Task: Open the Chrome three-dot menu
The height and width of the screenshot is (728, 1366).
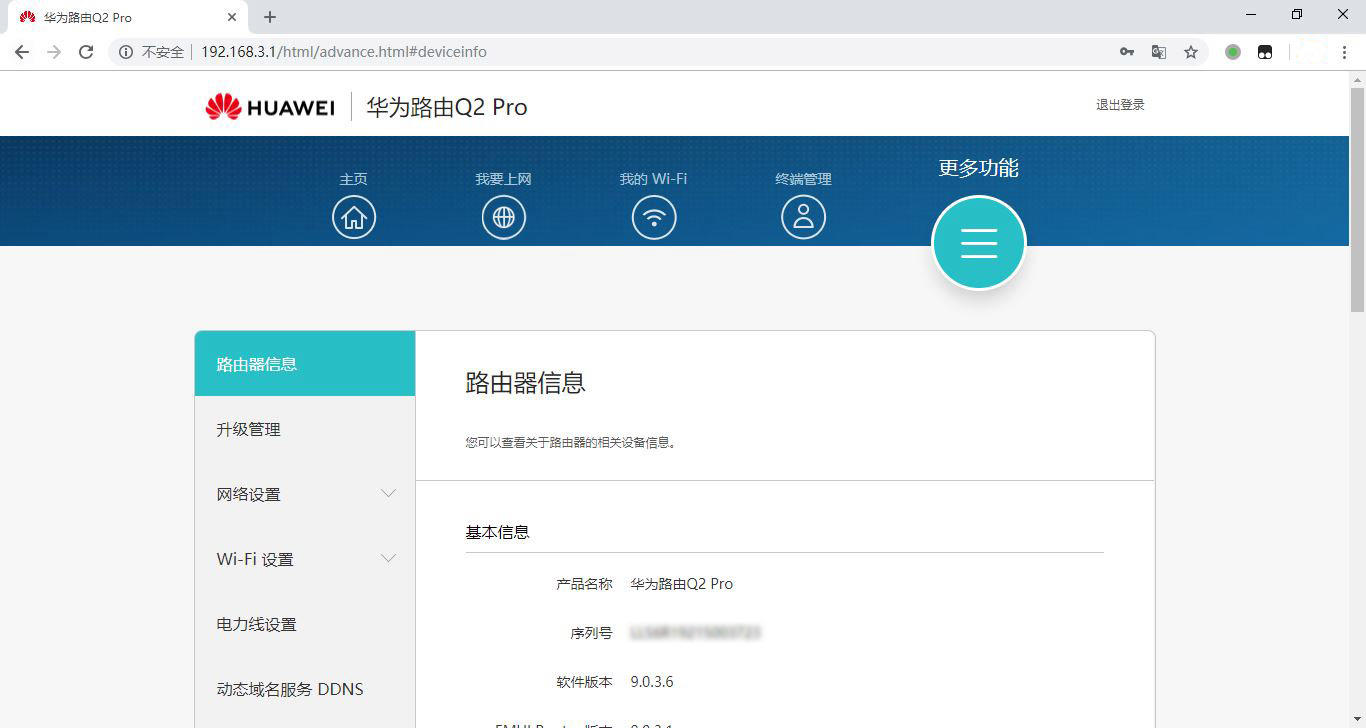Action: pyautogui.click(x=1345, y=52)
